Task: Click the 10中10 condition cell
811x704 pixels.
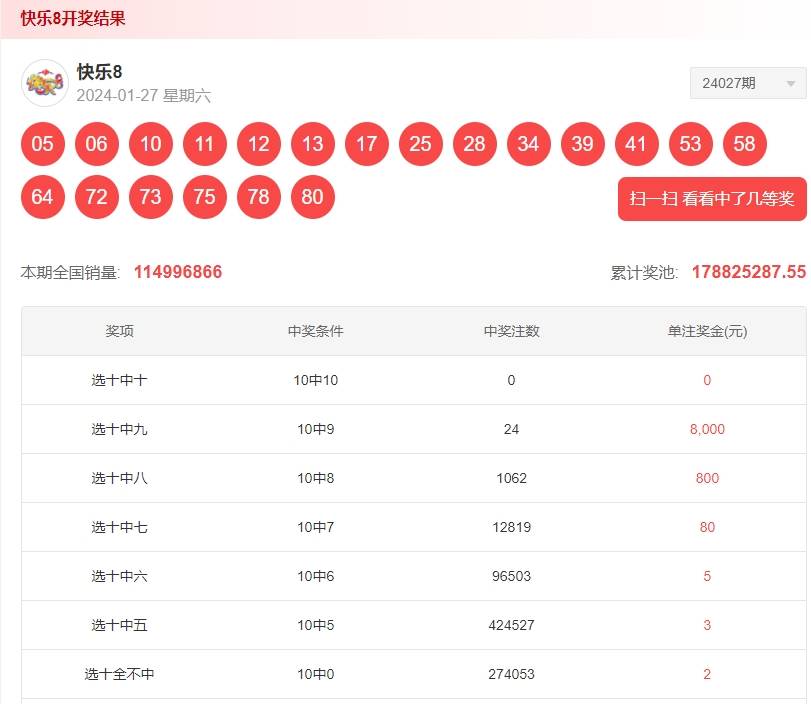Action: tap(316, 380)
